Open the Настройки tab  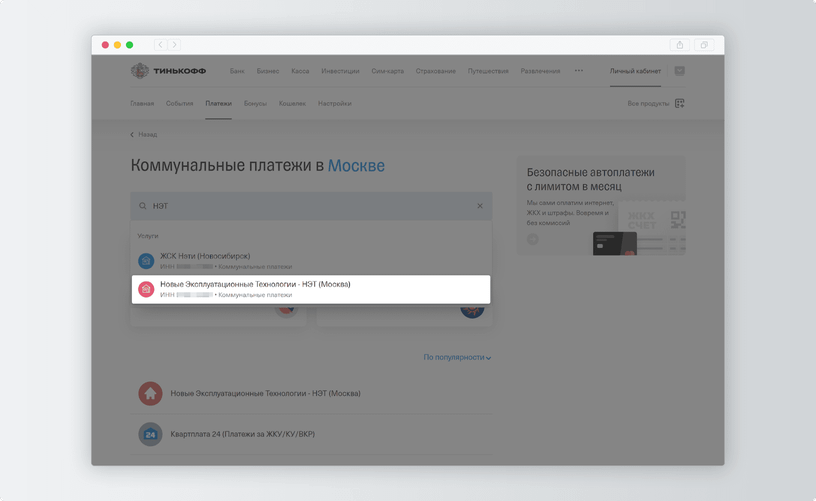point(335,104)
